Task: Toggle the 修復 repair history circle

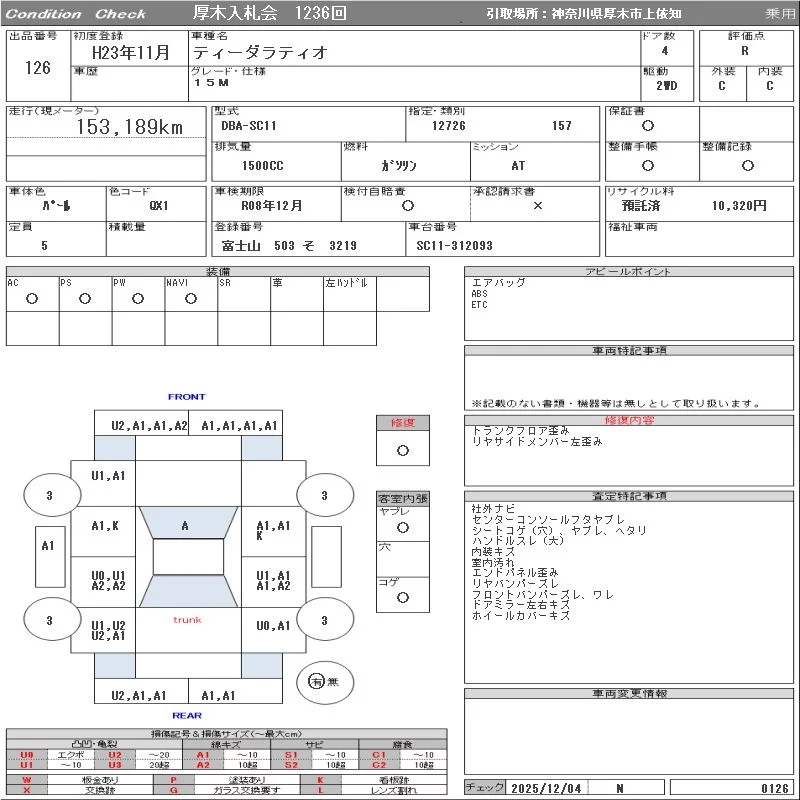Action: click(x=402, y=450)
